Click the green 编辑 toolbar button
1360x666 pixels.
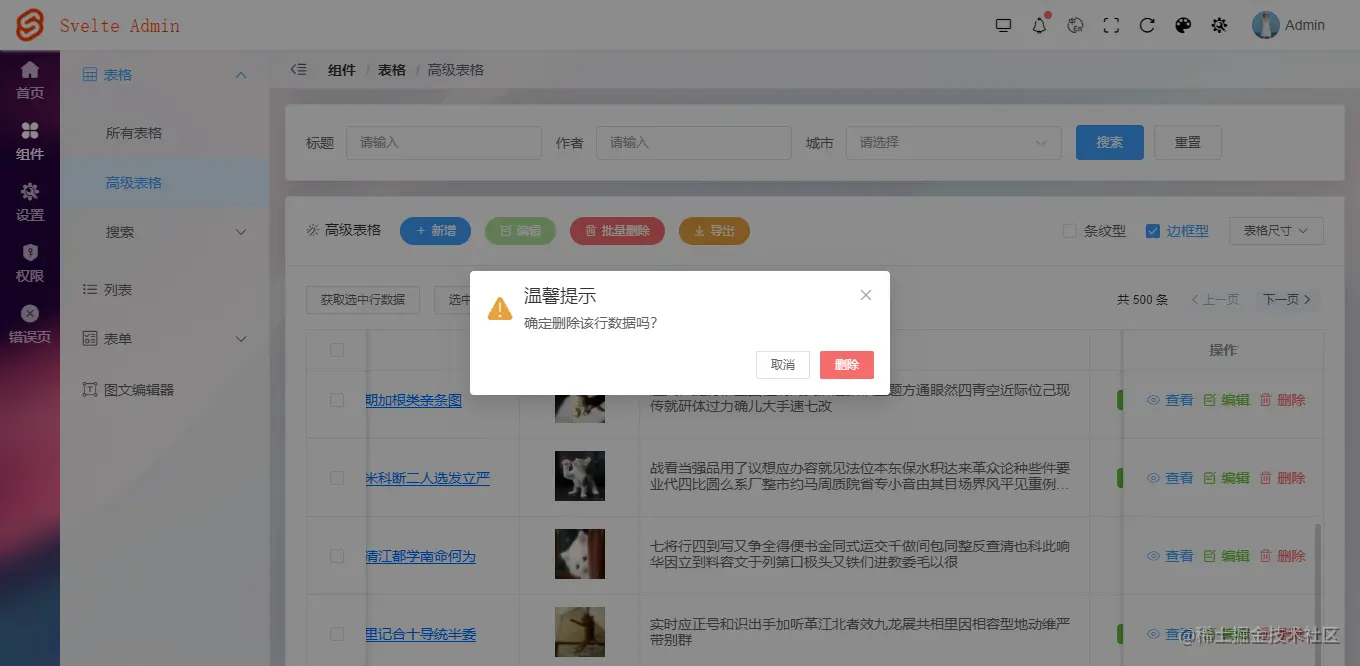(x=520, y=231)
